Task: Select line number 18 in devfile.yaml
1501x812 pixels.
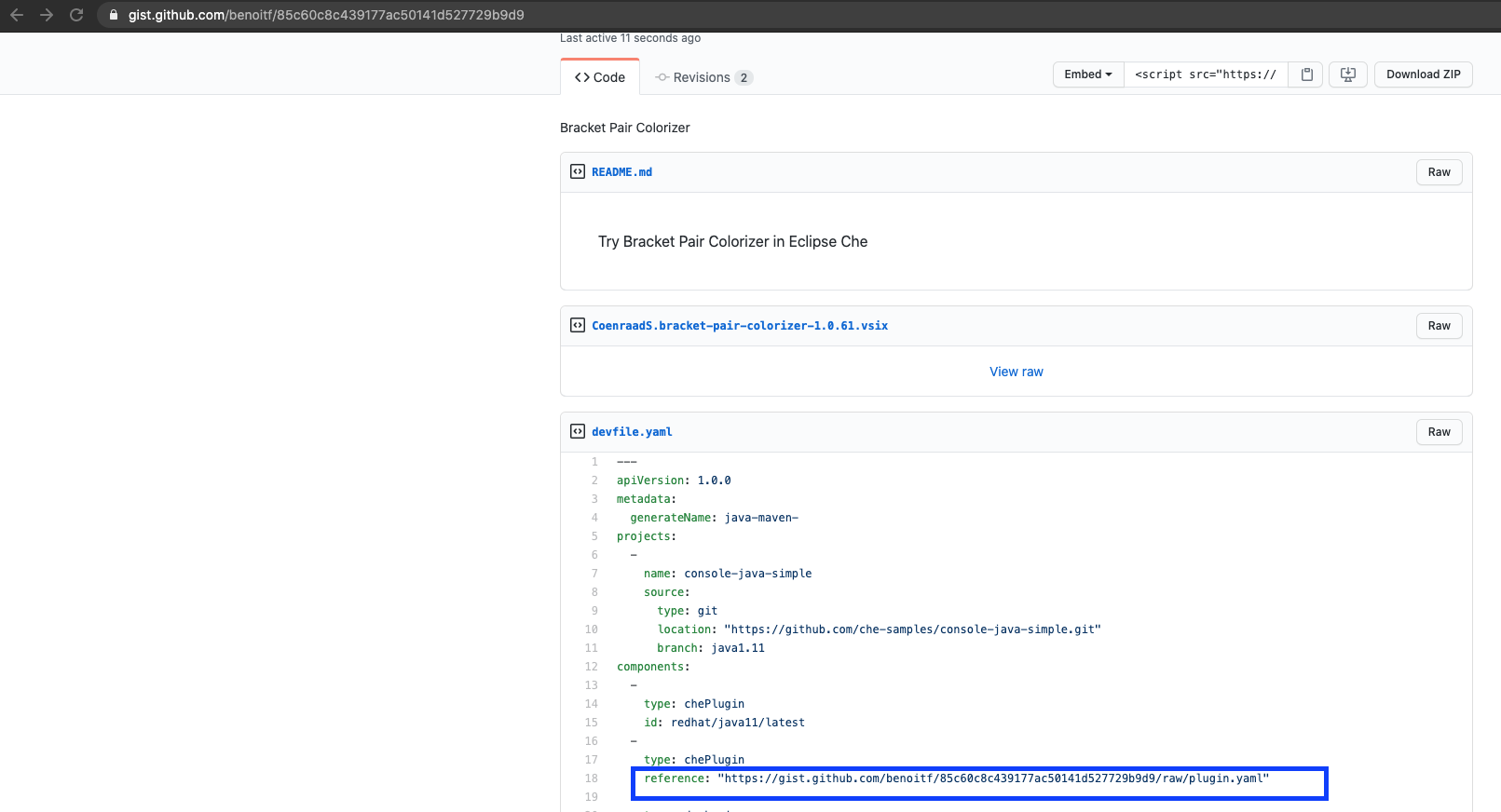Action: tap(592, 778)
